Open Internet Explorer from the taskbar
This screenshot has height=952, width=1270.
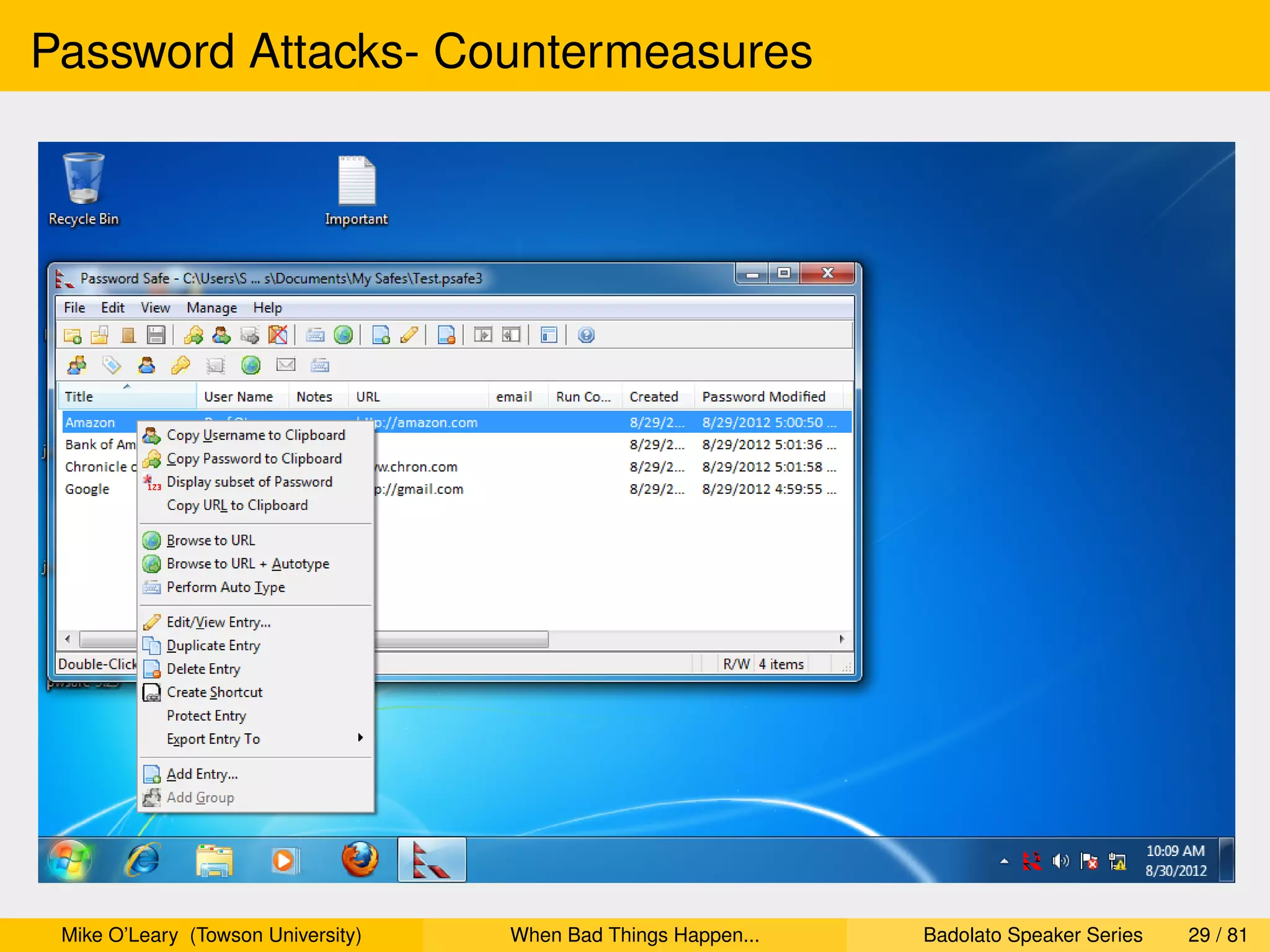tap(143, 860)
